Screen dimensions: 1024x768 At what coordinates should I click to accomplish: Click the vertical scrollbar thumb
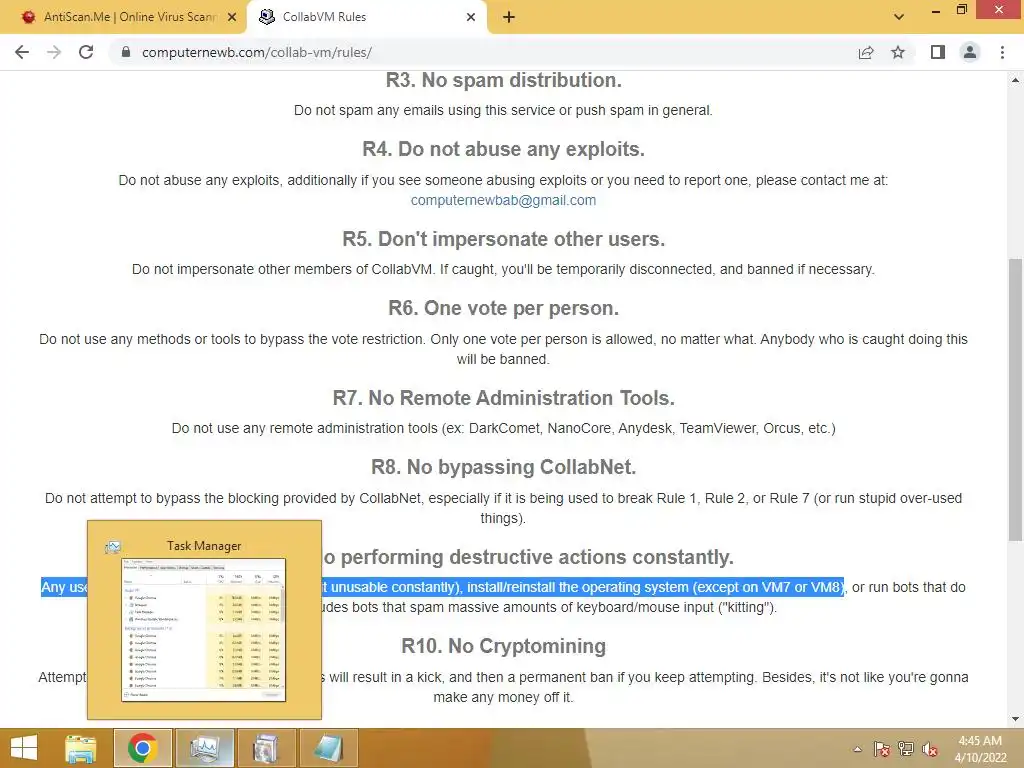tap(1015, 400)
